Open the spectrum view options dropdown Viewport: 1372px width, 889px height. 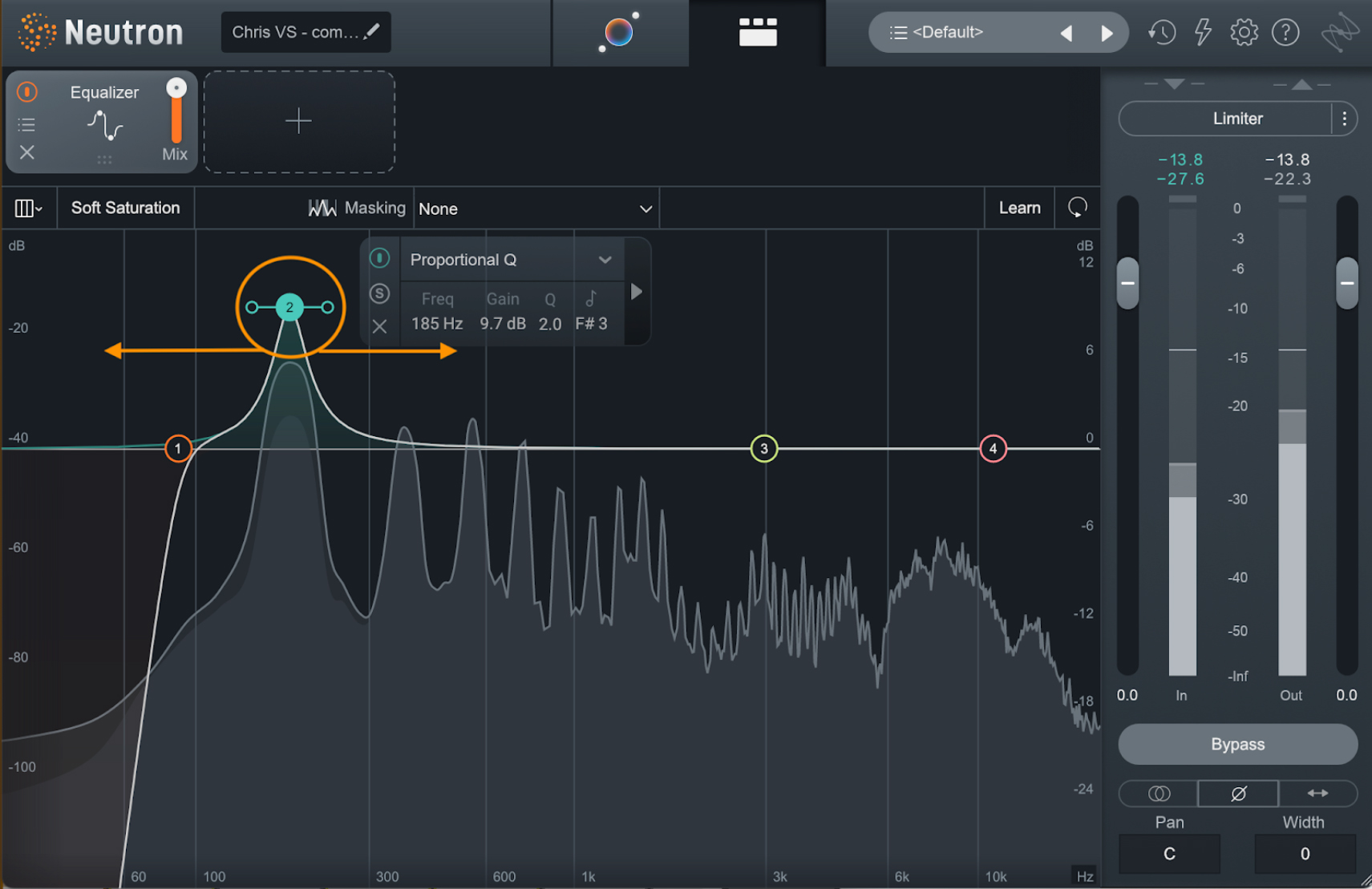coord(29,208)
